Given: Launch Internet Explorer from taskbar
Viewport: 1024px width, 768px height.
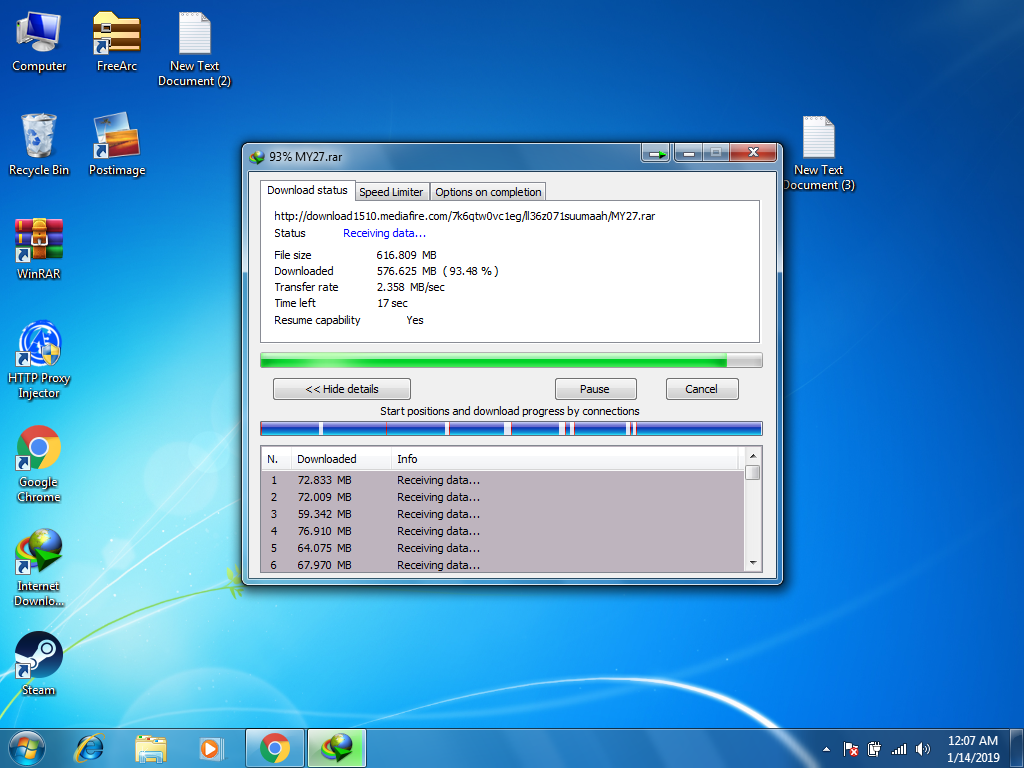Looking at the screenshot, I should (89, 748).
